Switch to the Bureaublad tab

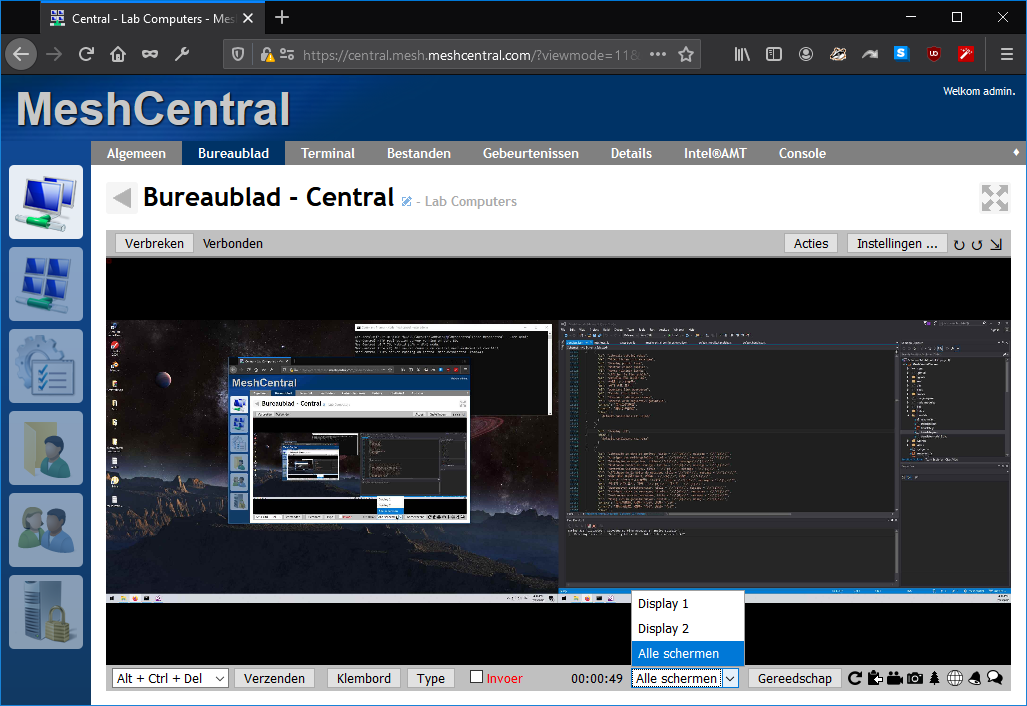pos(233,153)
